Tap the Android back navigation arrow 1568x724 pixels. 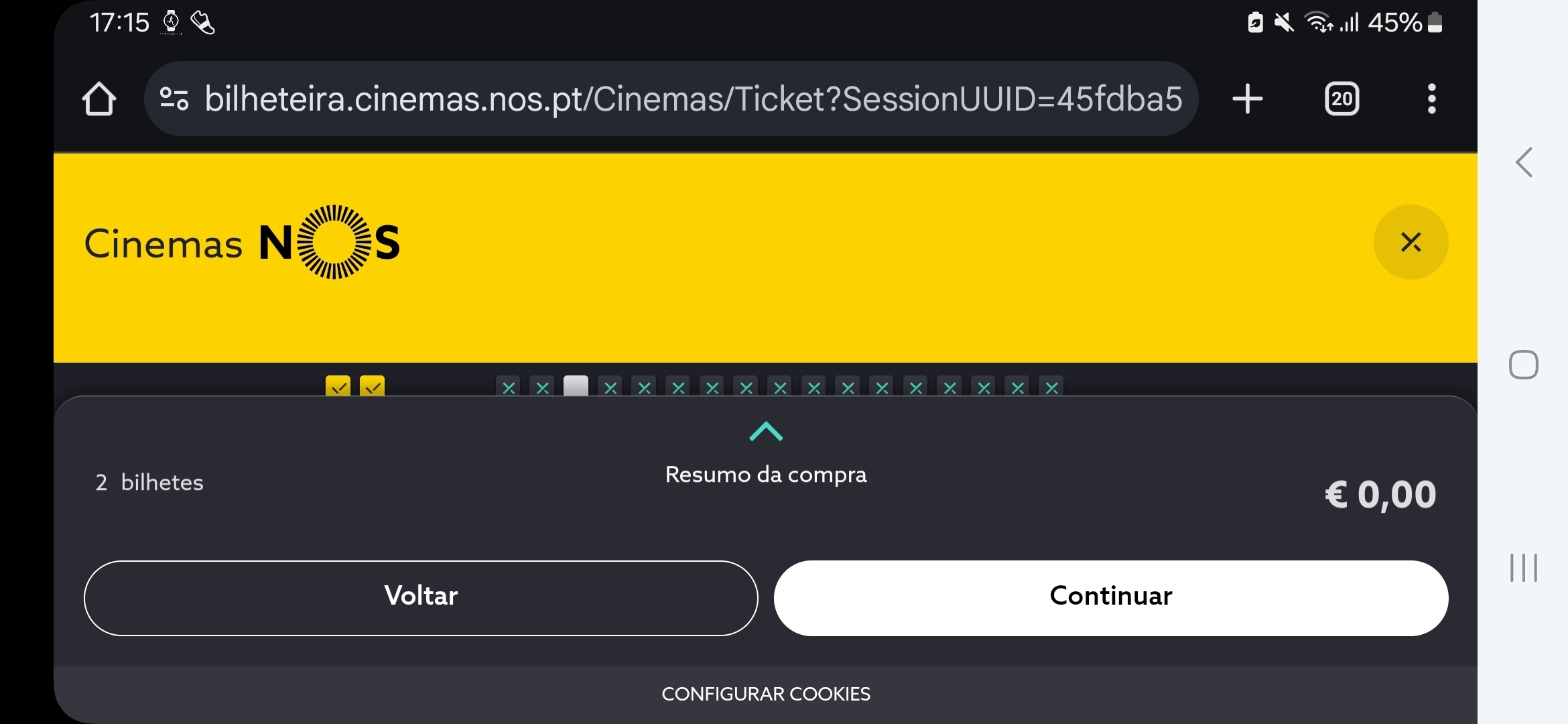[x=1524, y=162]
